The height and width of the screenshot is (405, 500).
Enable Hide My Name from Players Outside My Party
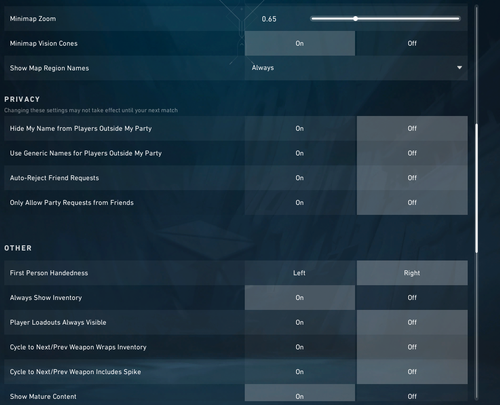(300, 129)
